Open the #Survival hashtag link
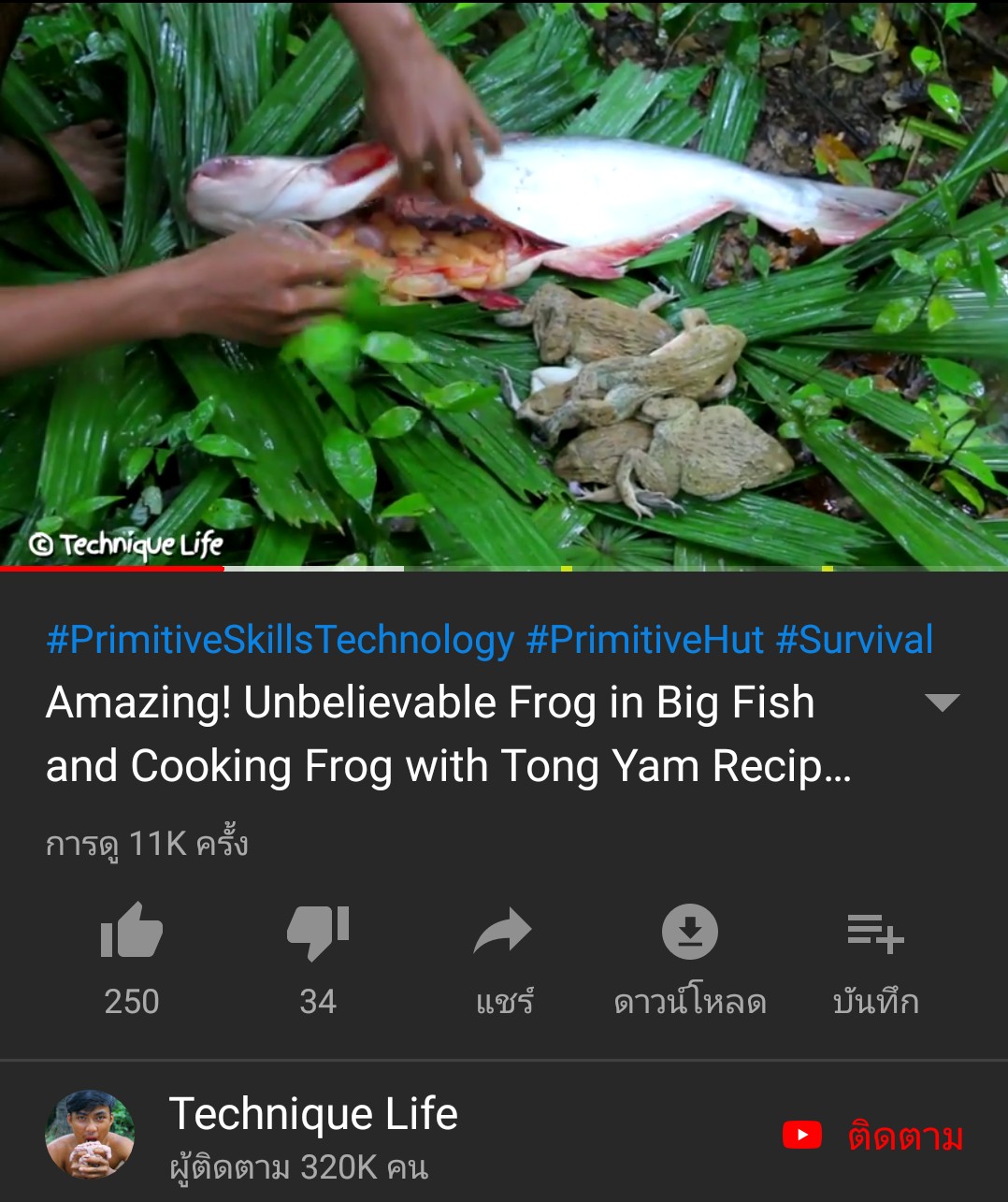 (855, 640)
